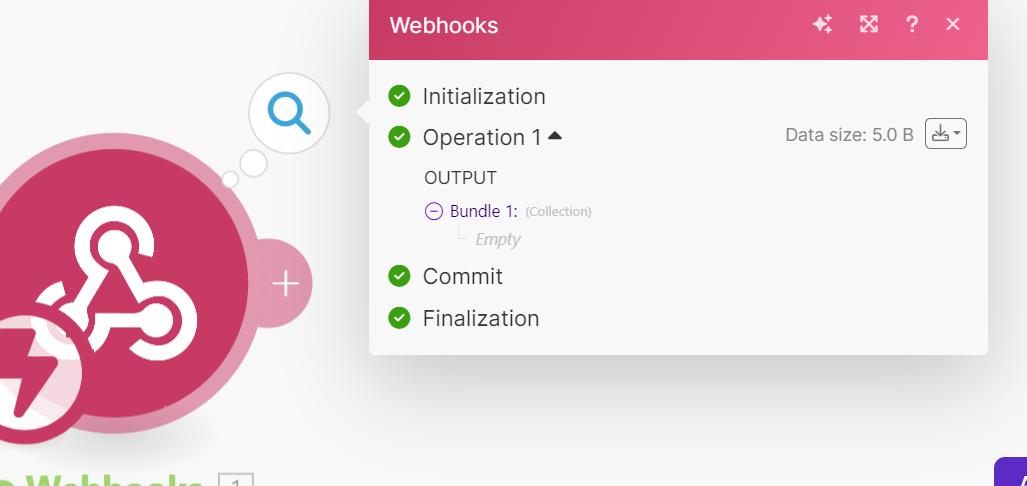Screen dimensions: 1027x486
Task: Open help for the Webhooks panel
Action: (x=911, y=25)
